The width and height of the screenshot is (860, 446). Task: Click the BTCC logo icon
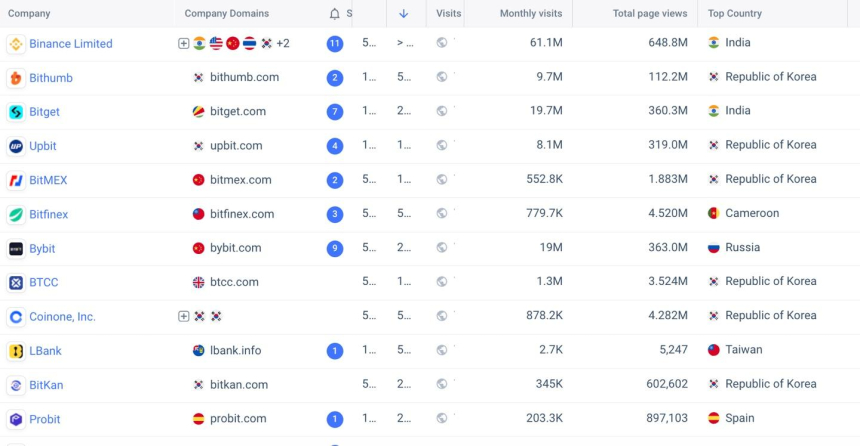(16, 283)
